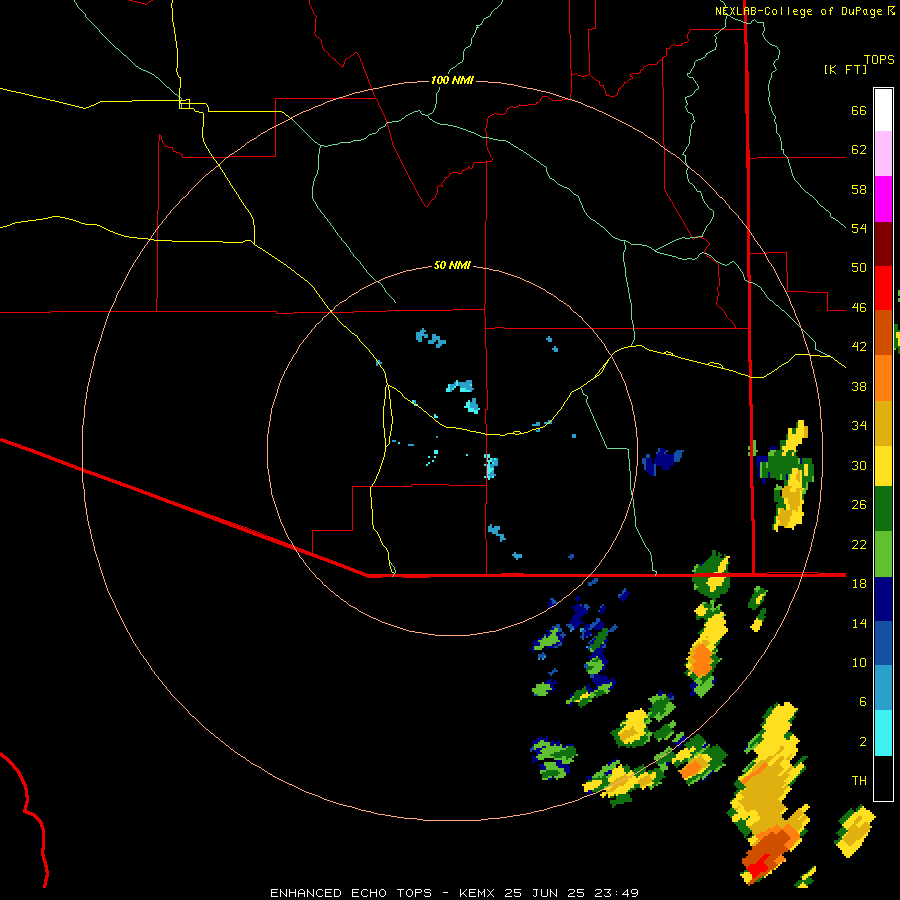The height and width of the screenshot is (900, 900).
Task: Click legend value 14
Action: pyautogui.click(x=859, y=623)
